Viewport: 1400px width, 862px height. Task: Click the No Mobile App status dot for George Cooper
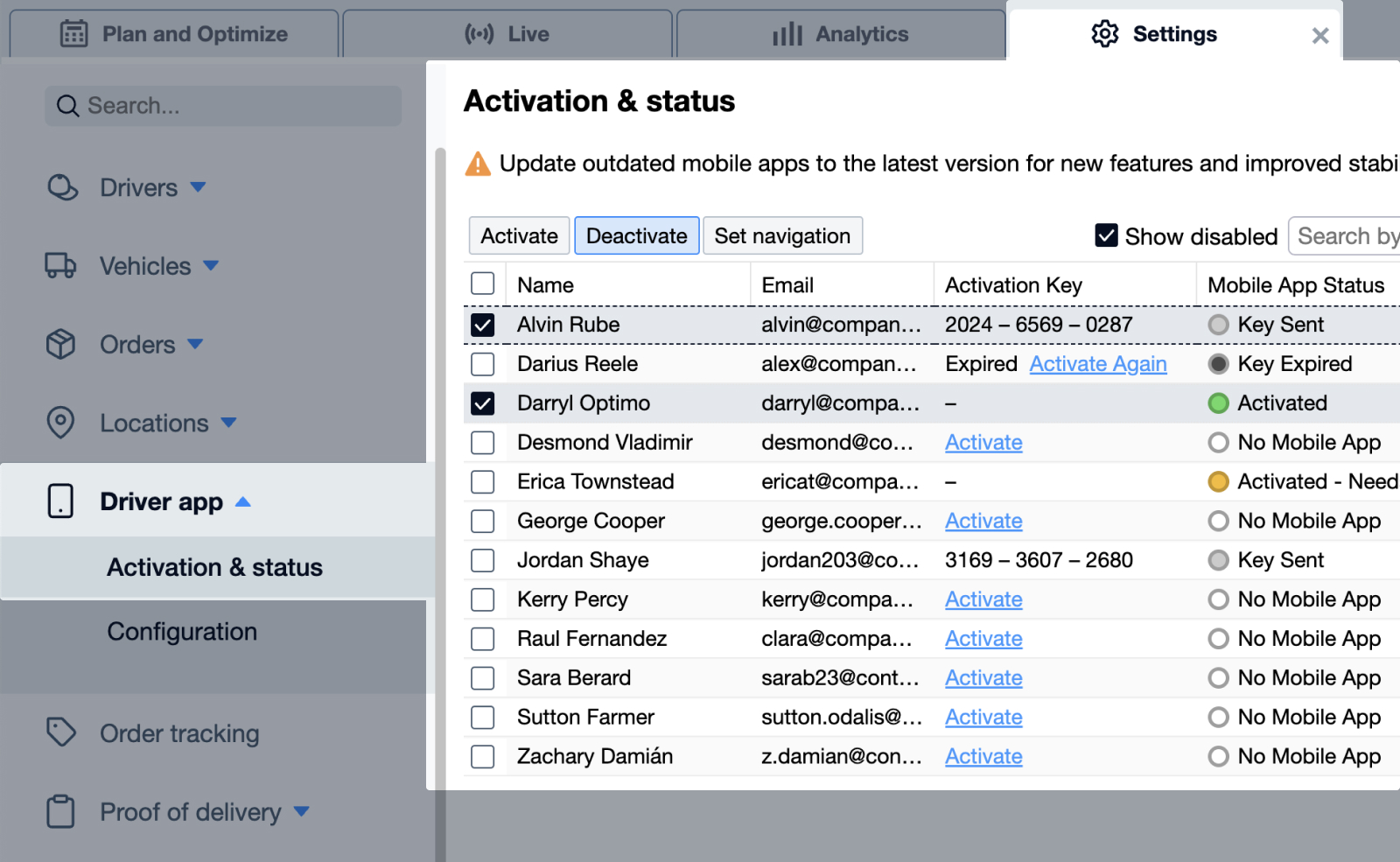tap(1218, 521)
